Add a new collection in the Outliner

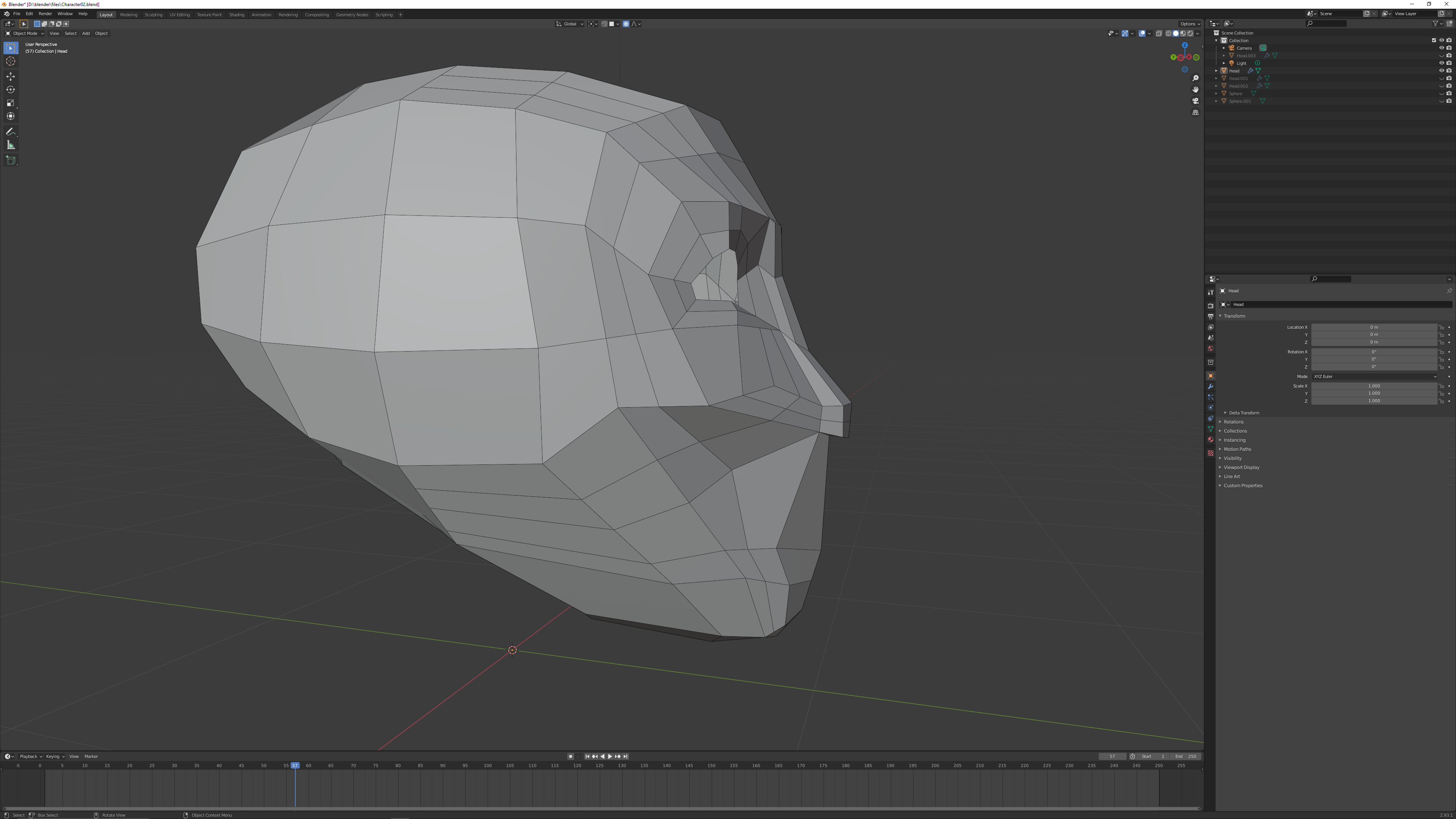click(1449, 24)
